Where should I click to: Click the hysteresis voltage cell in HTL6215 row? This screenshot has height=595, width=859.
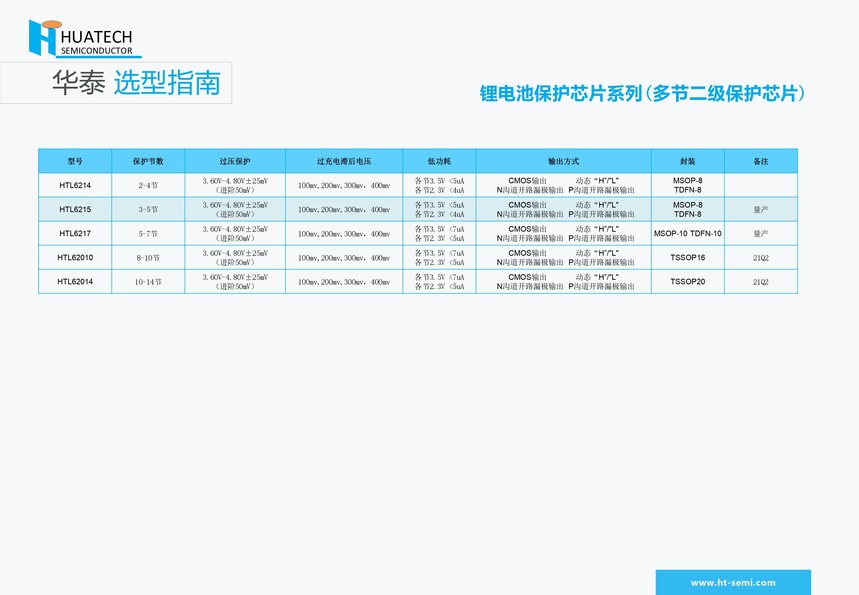344,209
